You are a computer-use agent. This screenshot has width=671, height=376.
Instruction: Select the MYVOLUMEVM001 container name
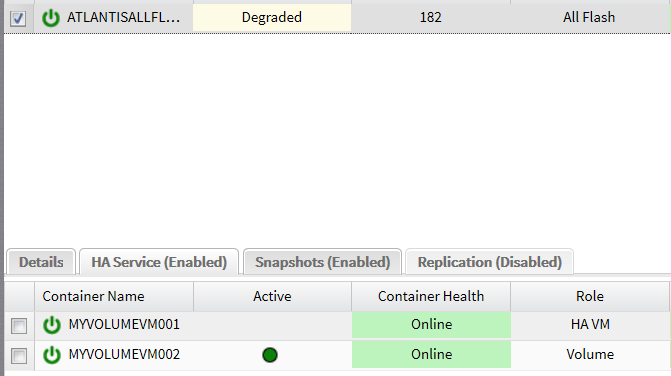pyautogui.click(x=124, y=325)
